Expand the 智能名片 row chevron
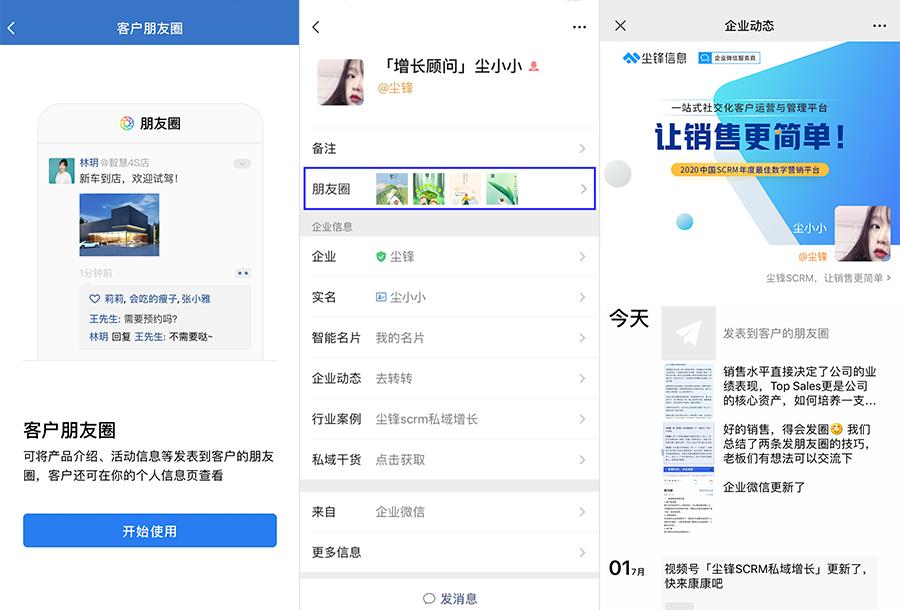This screenshot has height=610, width=900. point(583,337)
